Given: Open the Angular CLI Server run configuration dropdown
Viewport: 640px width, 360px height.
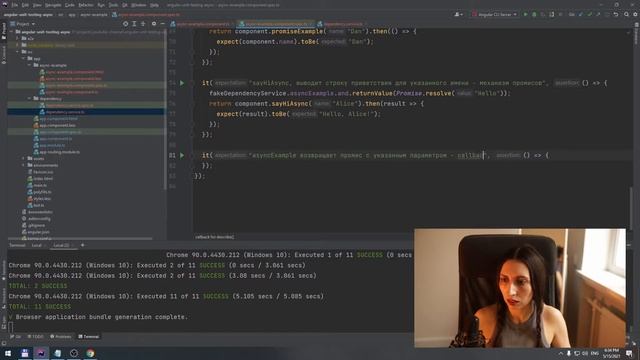Looking at the screenshot, I should 495,14.
